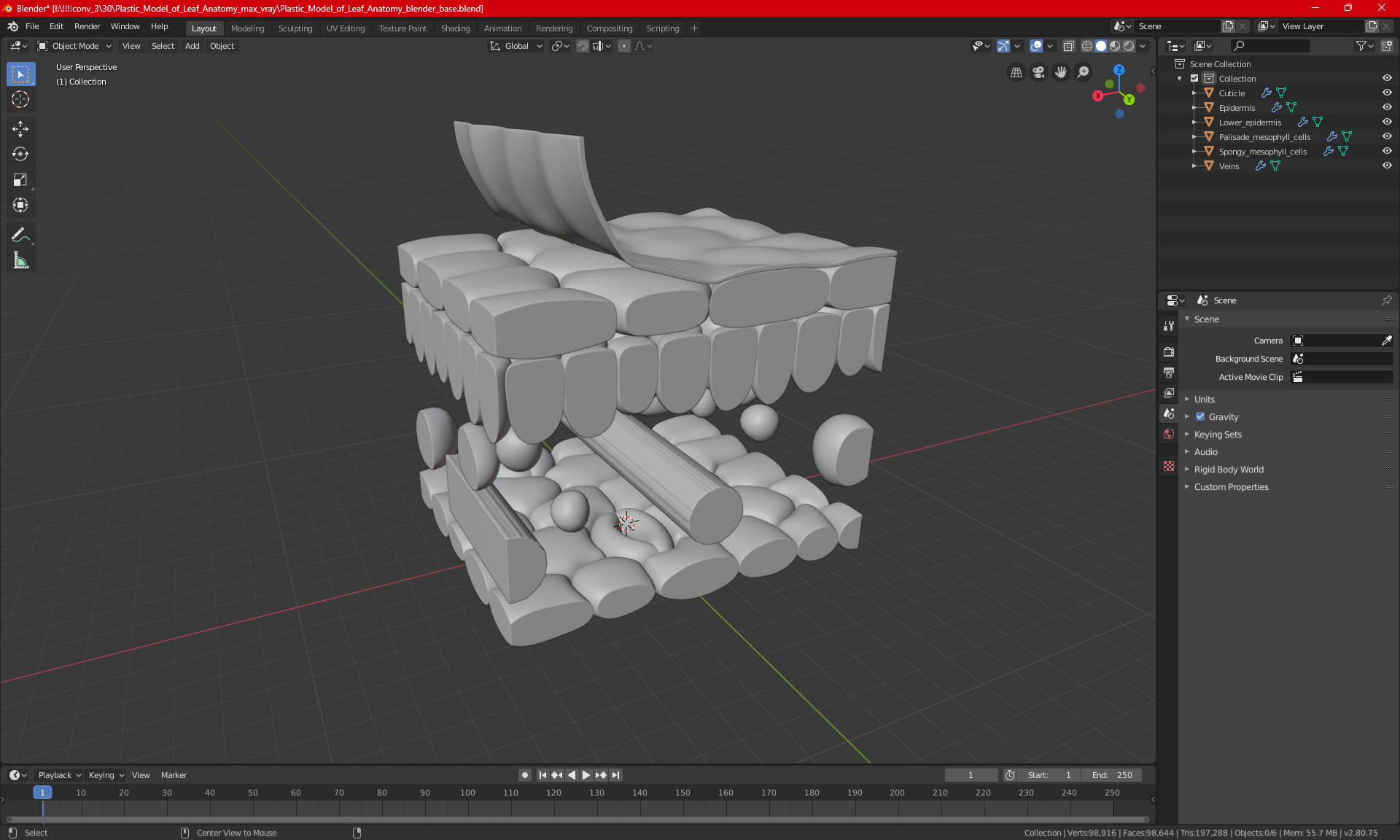Click the pan view hand icon
Viewport: 1400px width, 840px height.
[1061, 72]
